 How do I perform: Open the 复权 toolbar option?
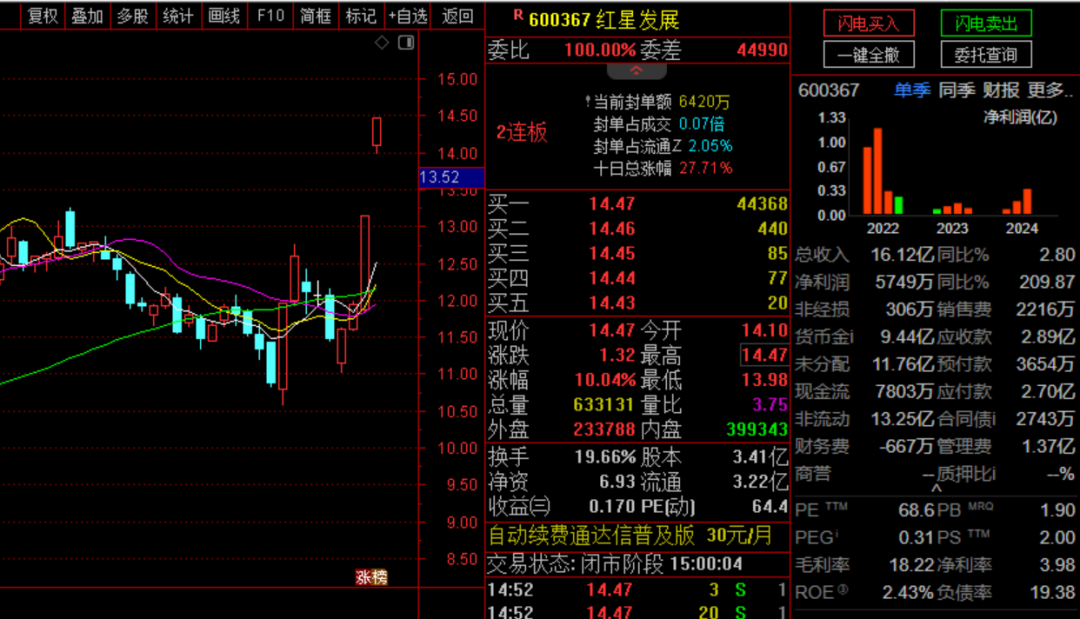(x=43, y=16)
